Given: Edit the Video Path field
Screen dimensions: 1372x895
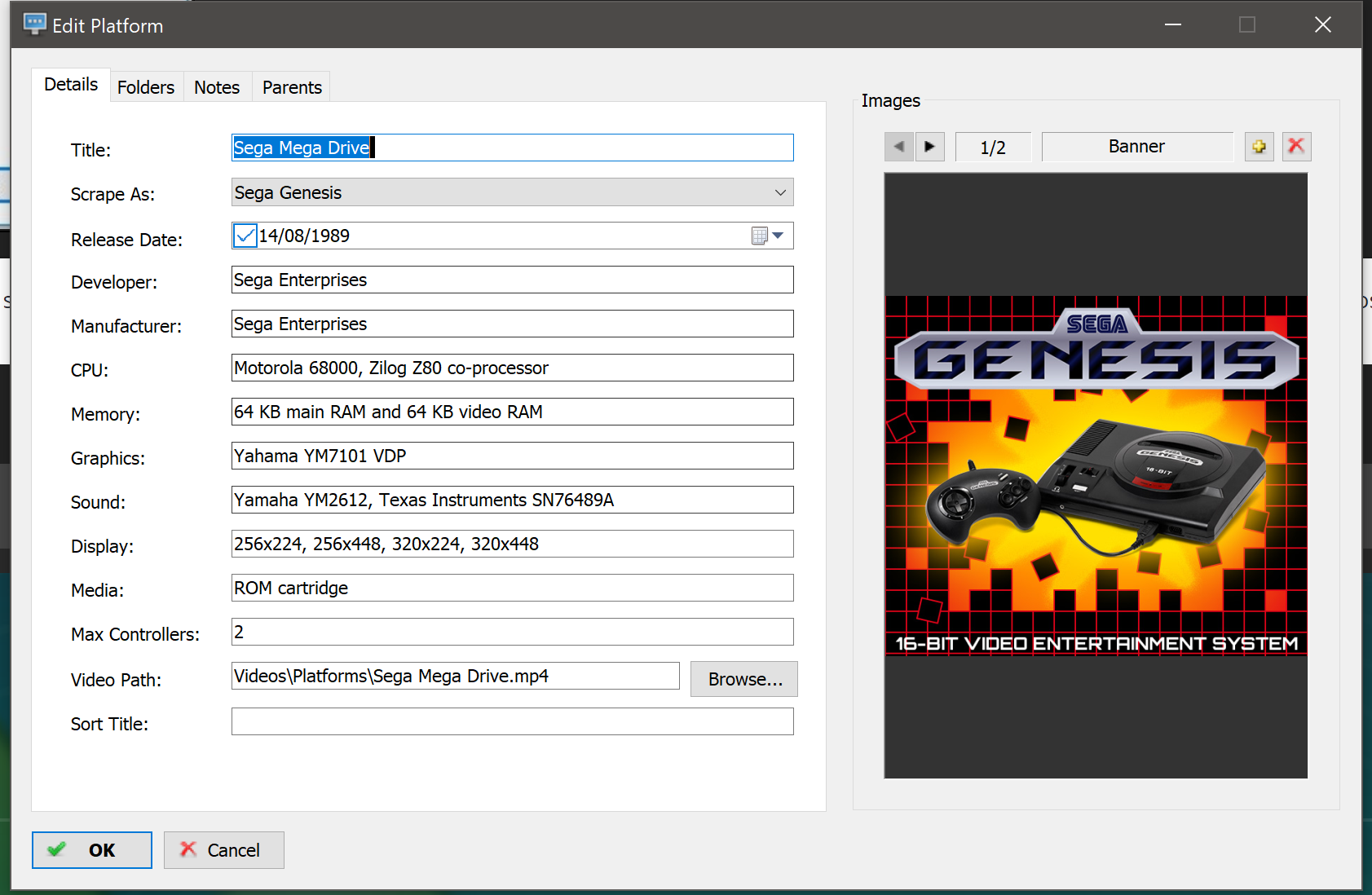Looking at the screenshot, I should (456, 676).
